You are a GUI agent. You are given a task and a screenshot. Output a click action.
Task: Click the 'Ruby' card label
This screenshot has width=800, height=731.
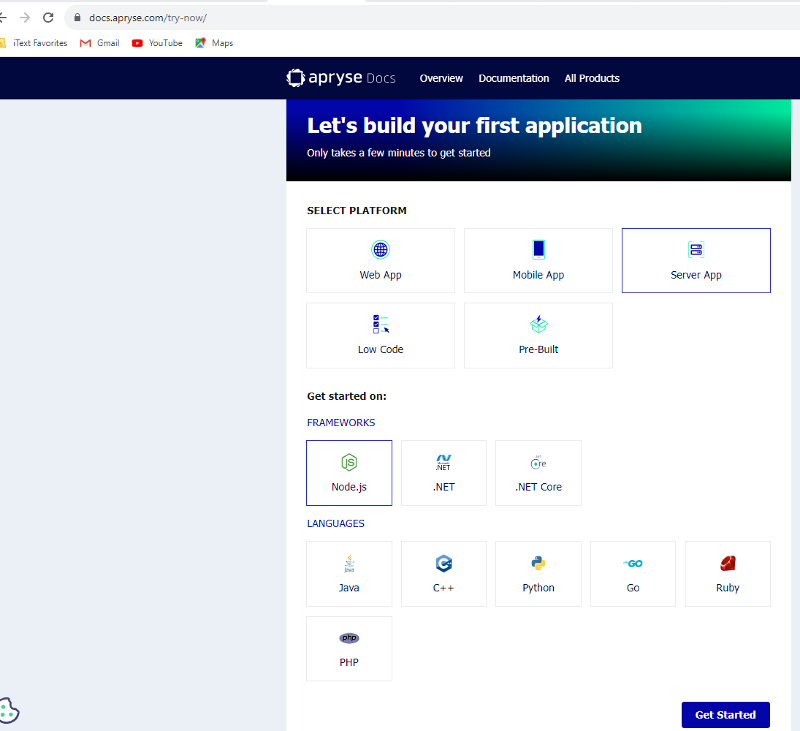728,588
